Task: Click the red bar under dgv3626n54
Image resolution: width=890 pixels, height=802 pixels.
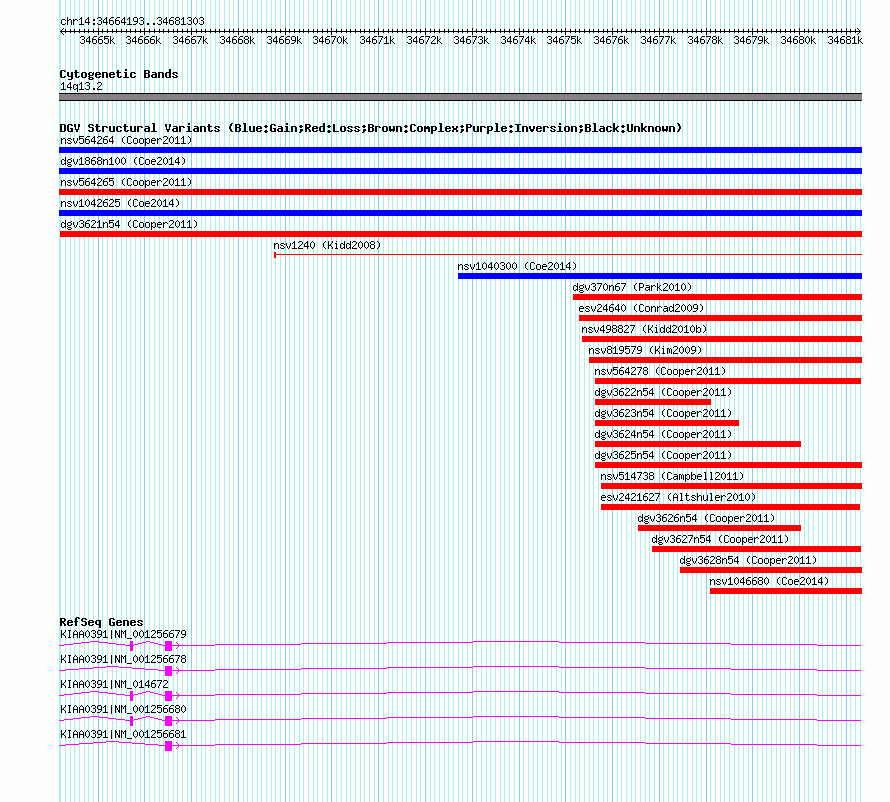Action: 719,528
